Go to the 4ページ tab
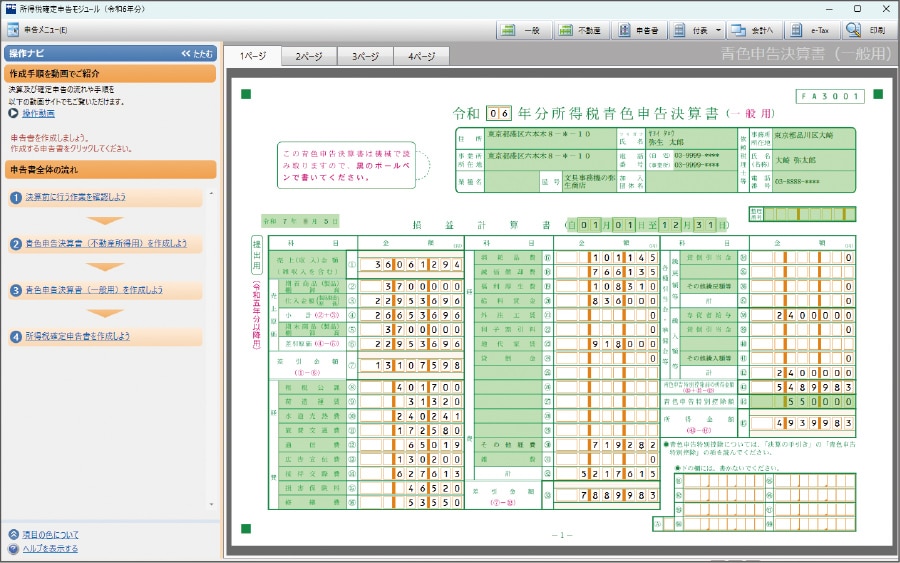900x563 pixels. point(421,57)
